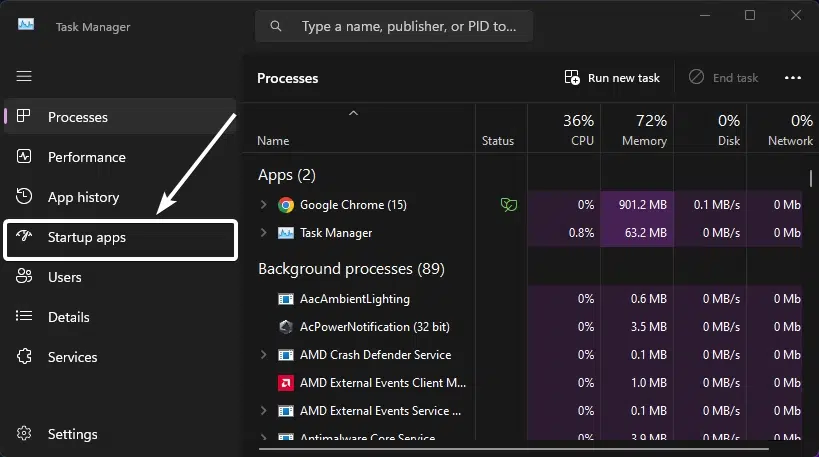The height and width of the screenshot is (457, 819).
Task: Go to the Users tab label
Action: 65,277
